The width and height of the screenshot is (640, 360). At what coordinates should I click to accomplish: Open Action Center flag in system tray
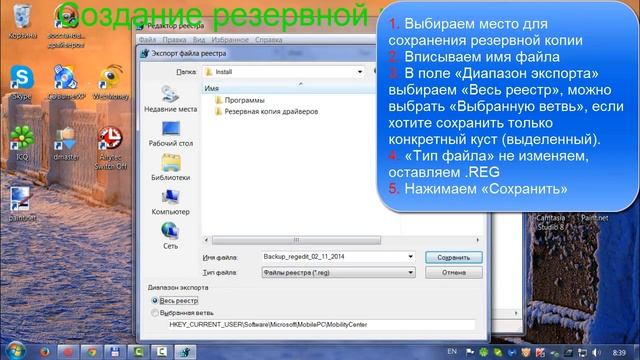tap(470, 352)
